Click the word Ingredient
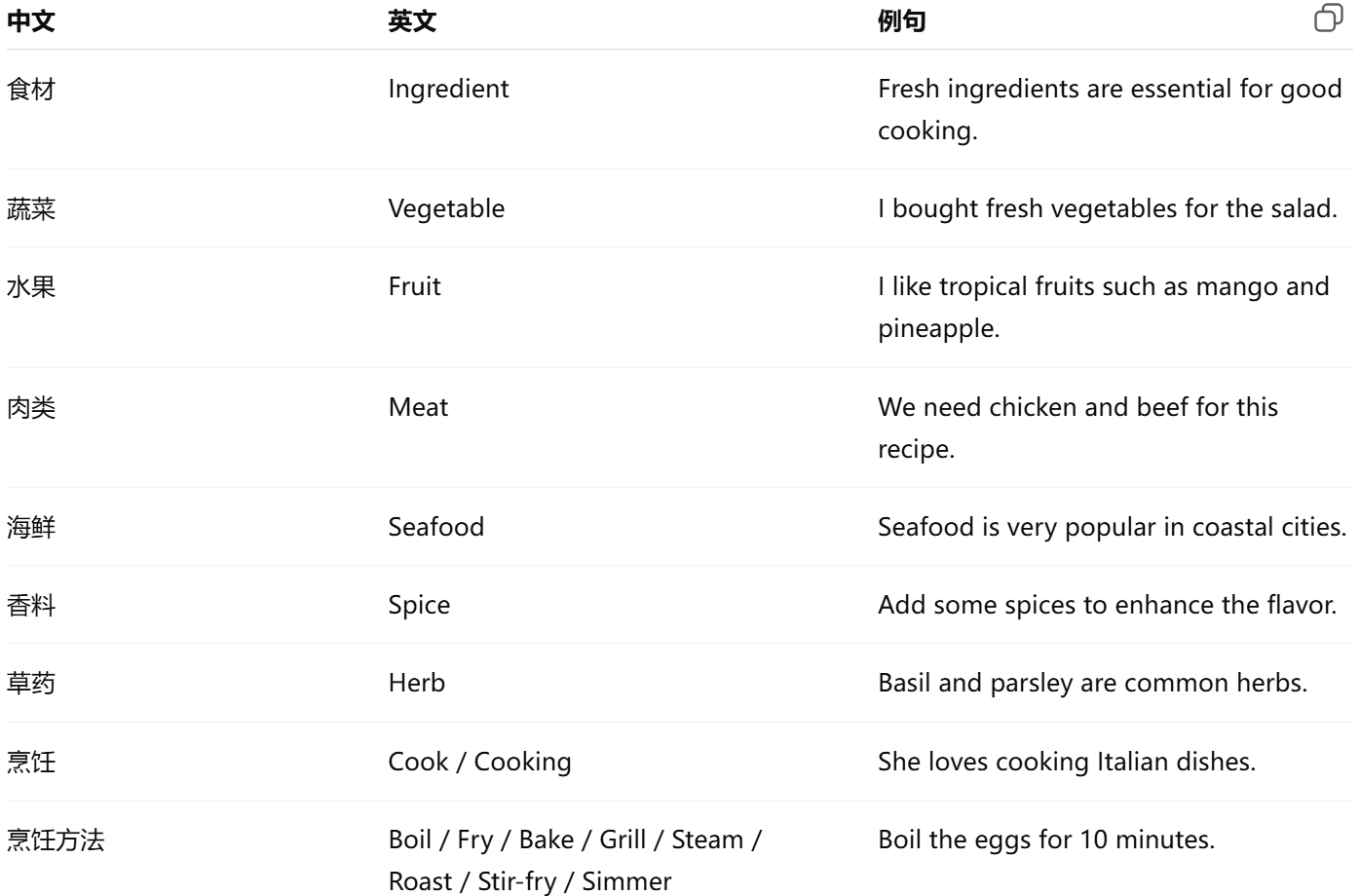This screenshot has height=896, width=1360. [448, 90]
